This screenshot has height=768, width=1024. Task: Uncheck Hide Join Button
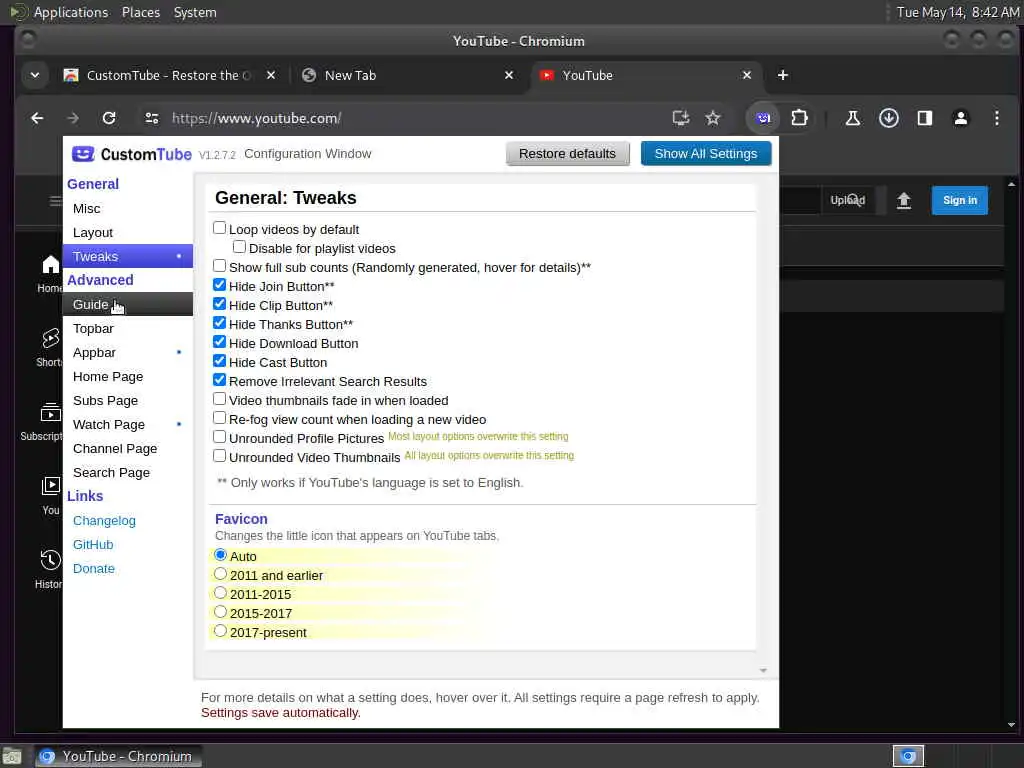pyautogui.click(x=219, y=285)
